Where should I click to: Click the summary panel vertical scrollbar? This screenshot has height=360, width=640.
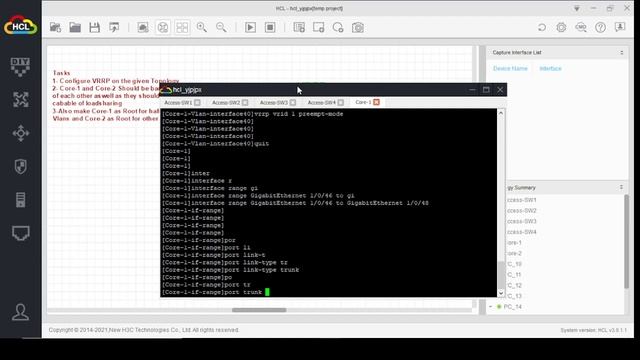pos(626,242)
